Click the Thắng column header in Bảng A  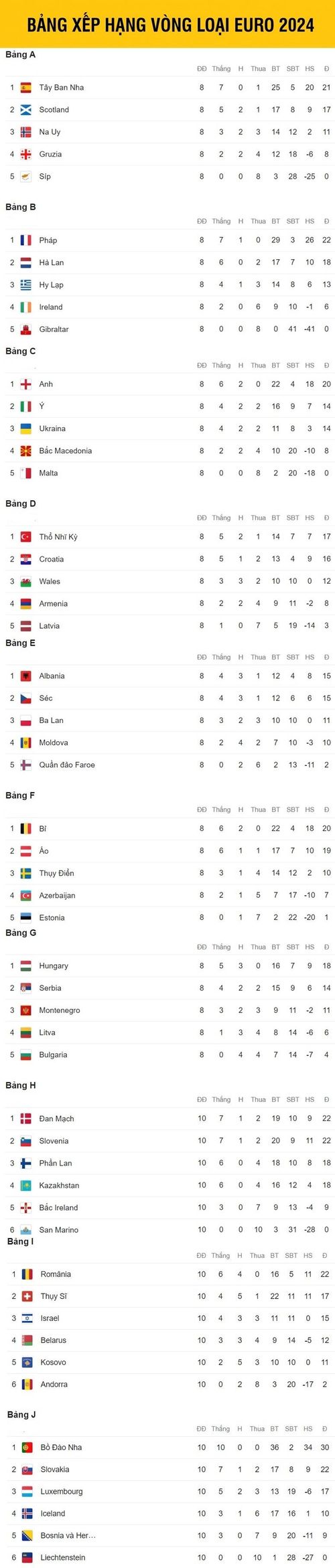[x=221, y=69]
